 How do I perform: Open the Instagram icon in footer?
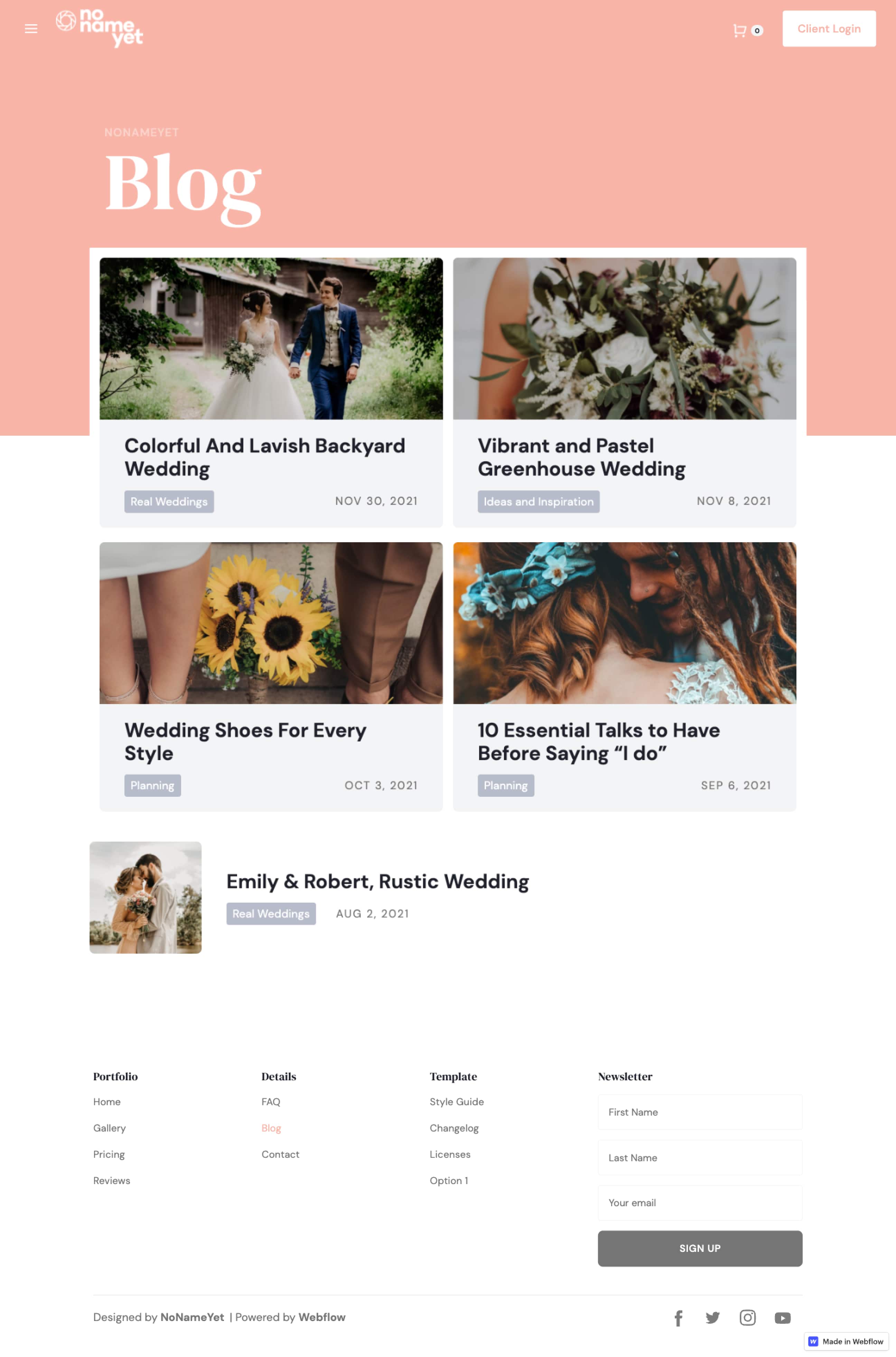747,1318
